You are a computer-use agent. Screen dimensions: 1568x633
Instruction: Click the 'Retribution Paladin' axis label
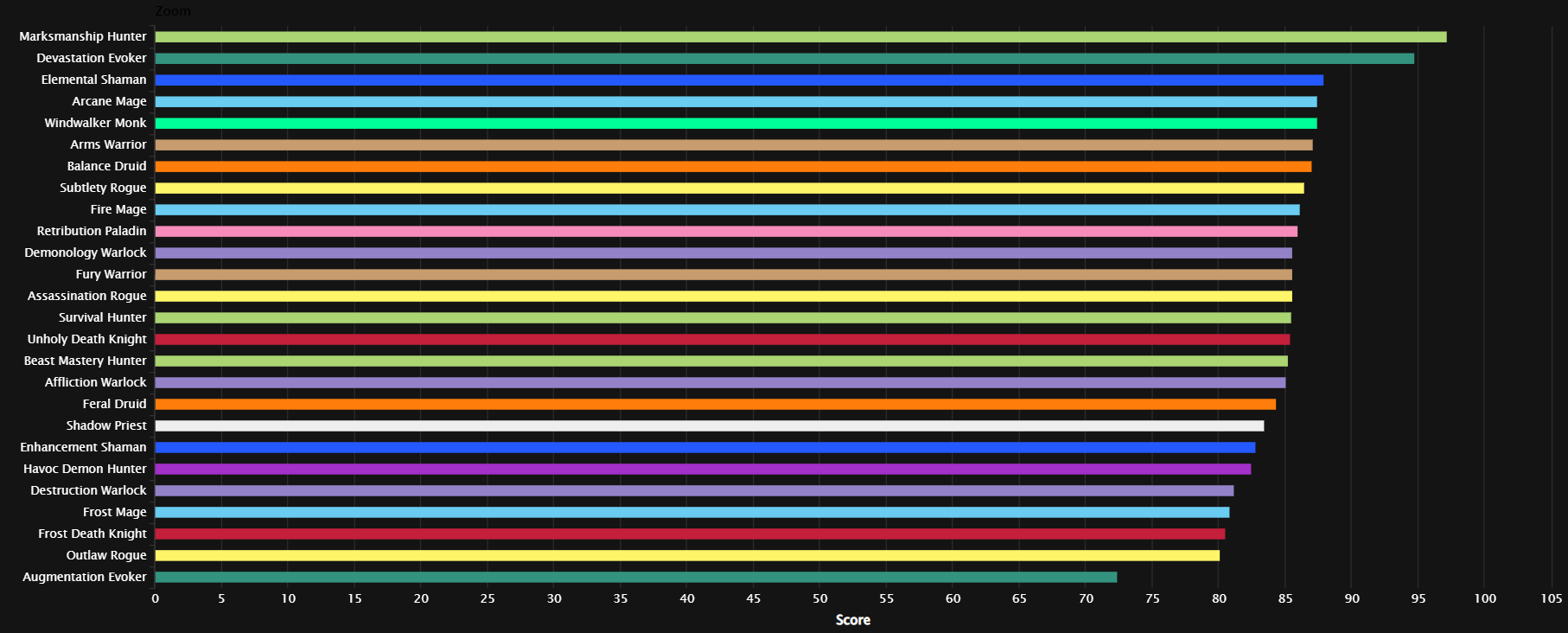tap(92, 231)
